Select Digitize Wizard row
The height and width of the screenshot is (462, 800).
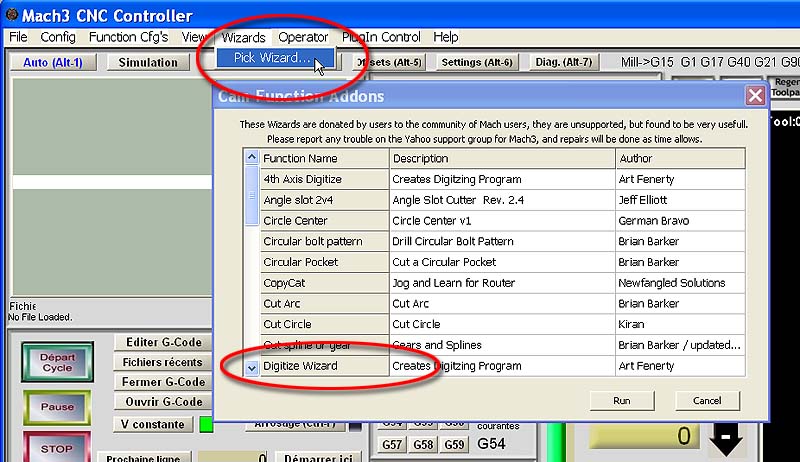click(x=324, y=366)
